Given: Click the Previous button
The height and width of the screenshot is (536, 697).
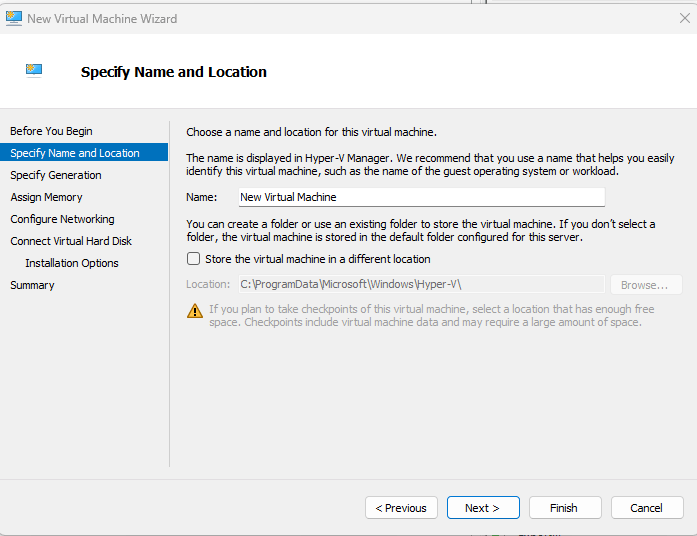Looking at the screenshot, I should tap(401, 508).
